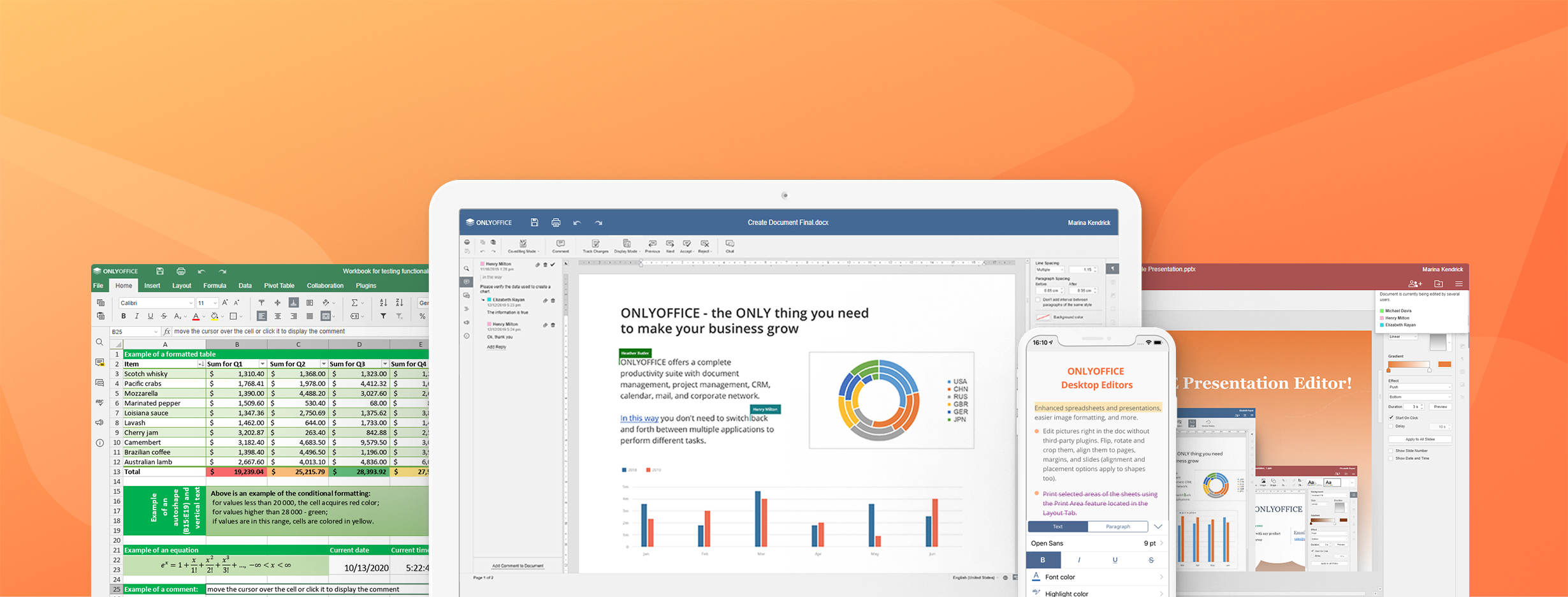
Task: Click the manage access users icon
Action: 1415,284
